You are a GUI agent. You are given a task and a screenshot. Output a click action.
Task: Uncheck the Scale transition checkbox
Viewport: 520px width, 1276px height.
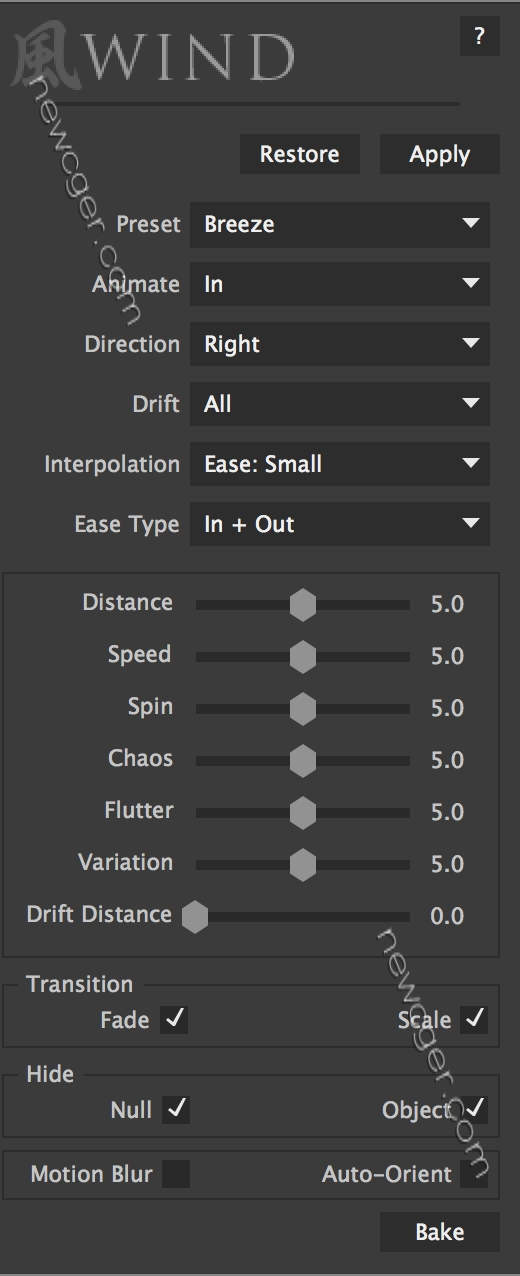[475, 1020]
